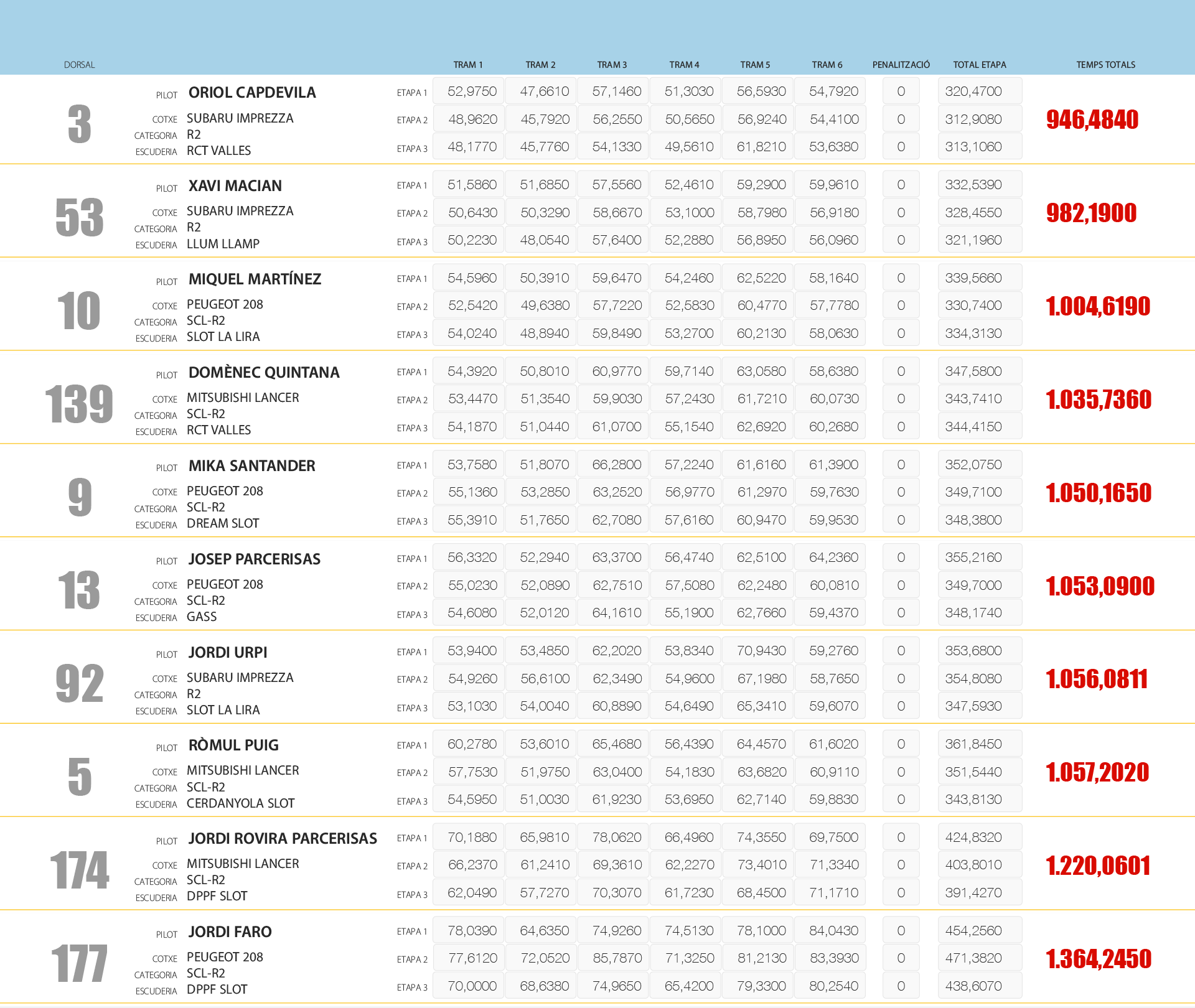
Task: Click the TOTAL ETAPA column header
Action: (x=979, y=65)
